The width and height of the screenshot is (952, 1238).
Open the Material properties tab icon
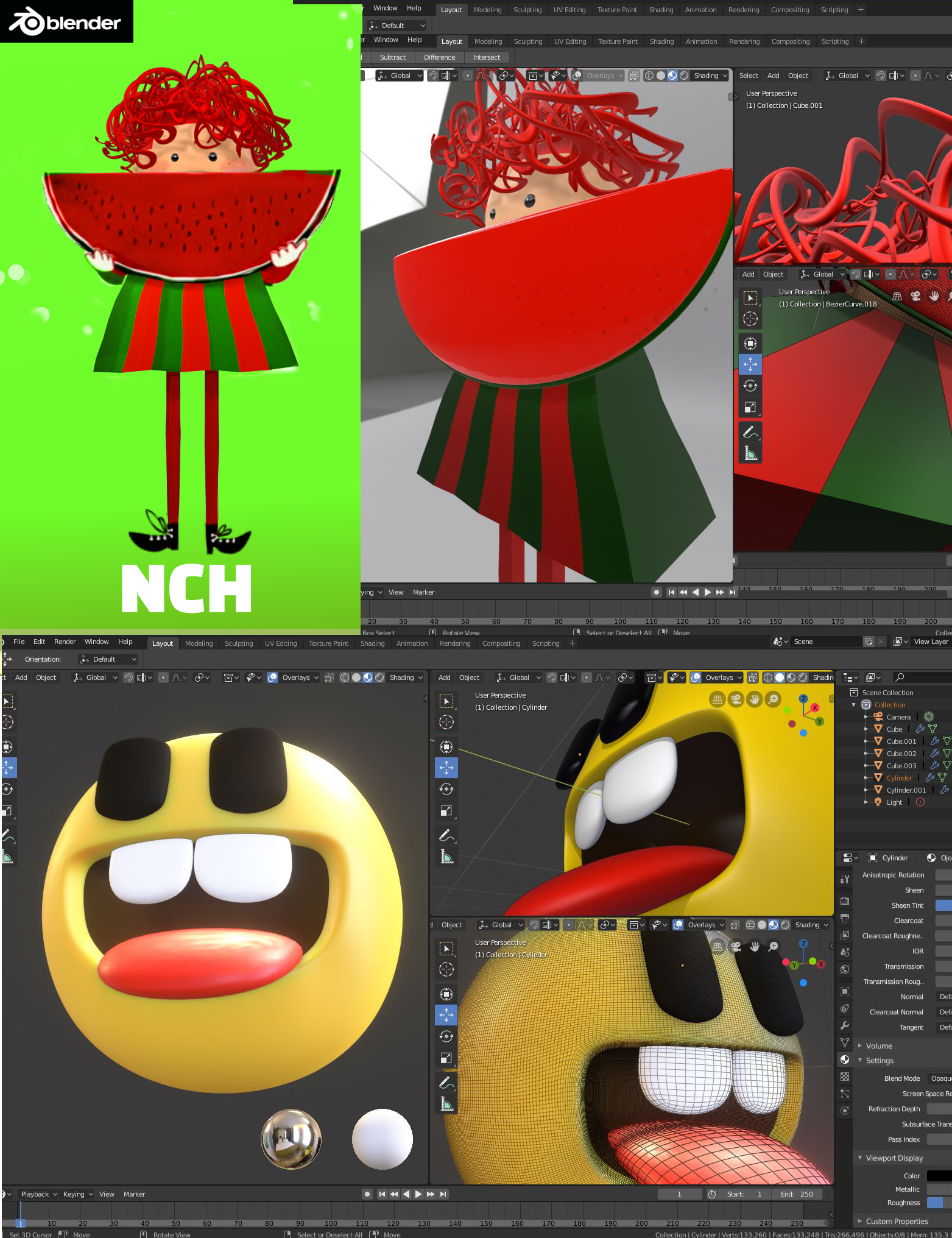[845, 1059]
